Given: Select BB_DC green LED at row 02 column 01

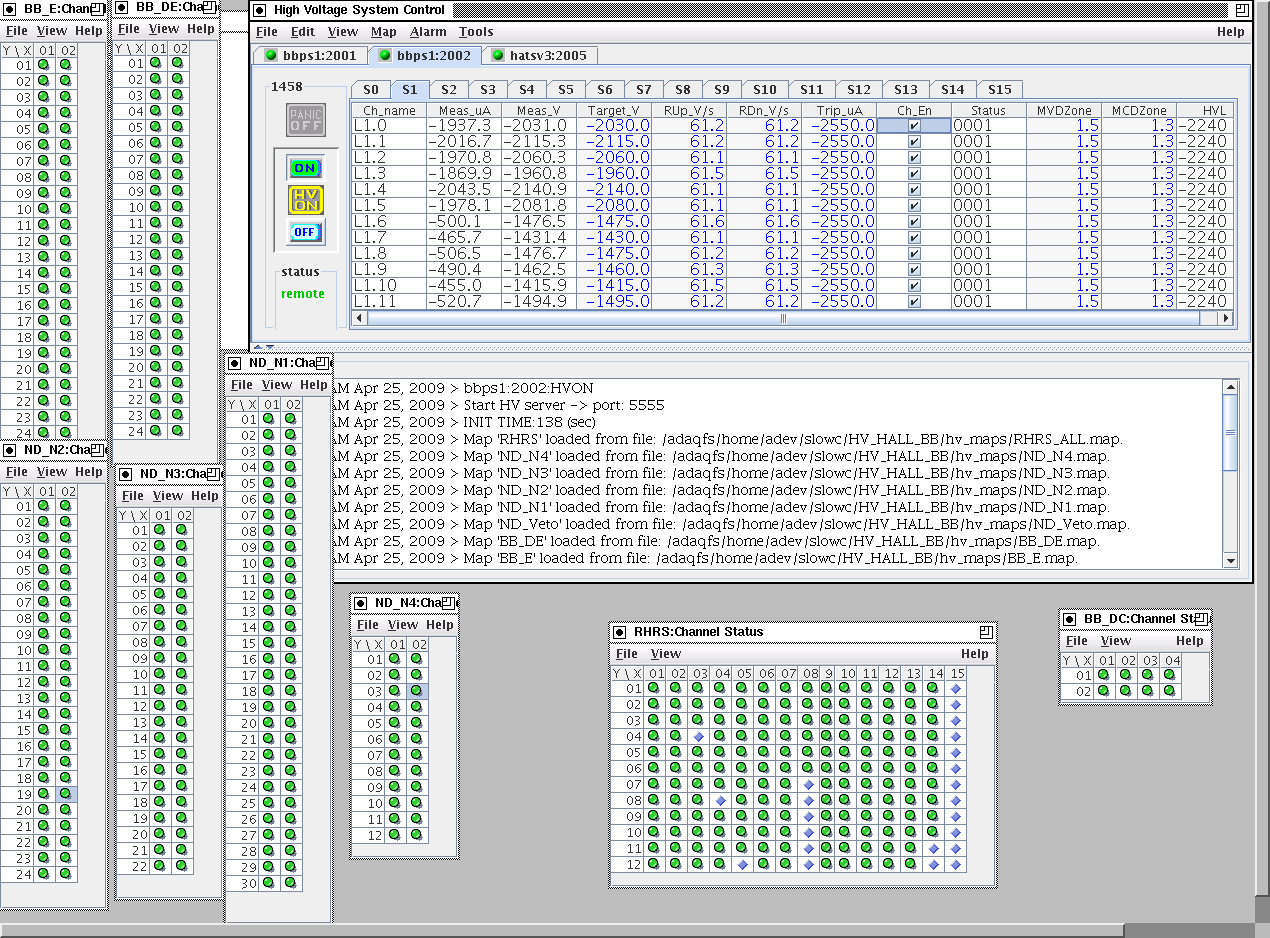Looking at the screenshot, I should (x=1104, y=691).
